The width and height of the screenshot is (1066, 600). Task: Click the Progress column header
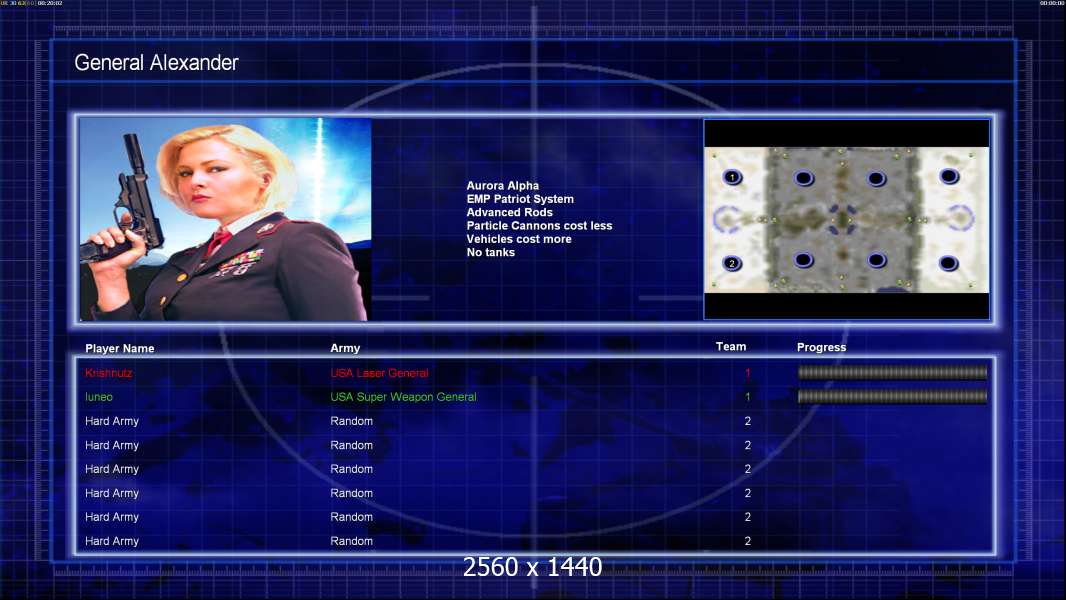click(x=821, y=347)
